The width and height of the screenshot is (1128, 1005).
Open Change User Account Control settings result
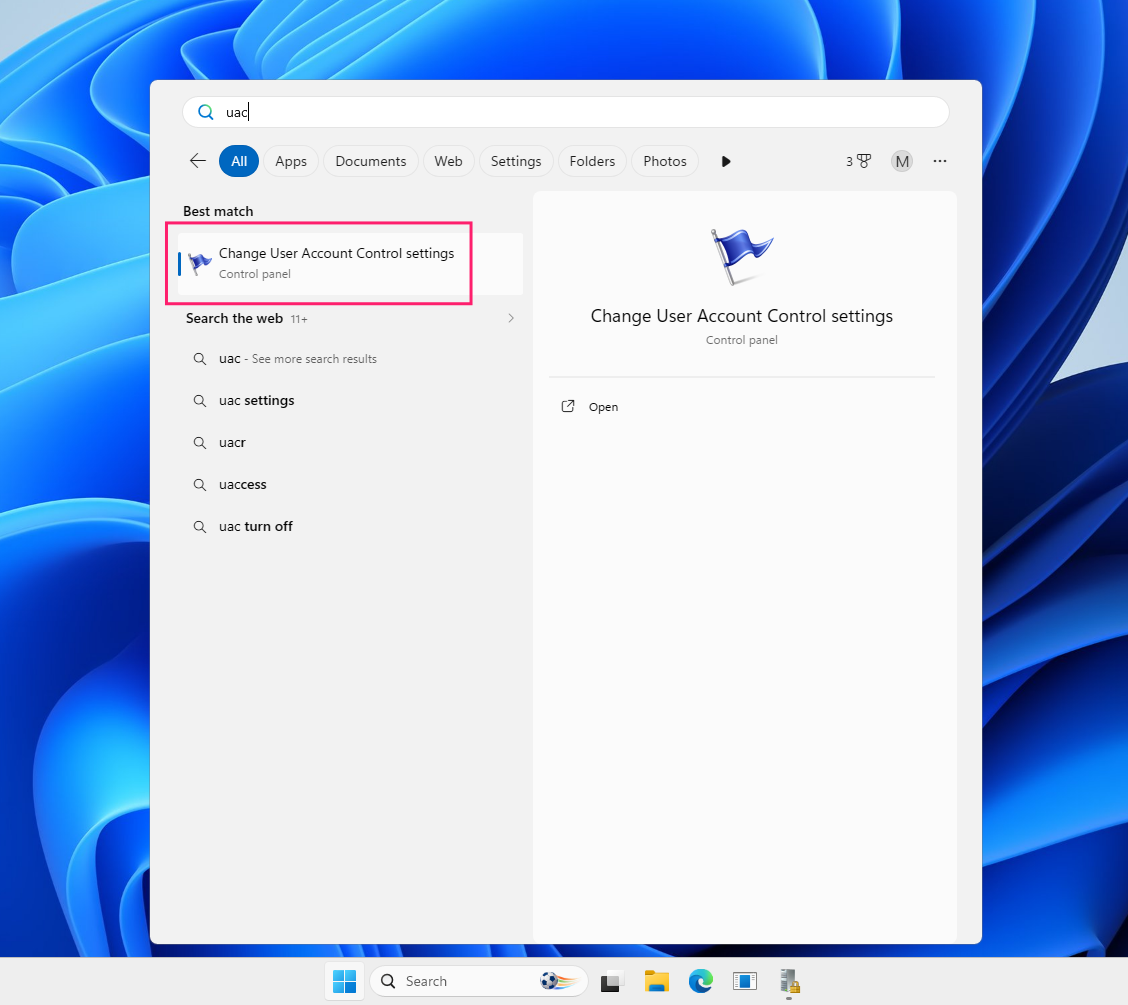click(350, 263)
